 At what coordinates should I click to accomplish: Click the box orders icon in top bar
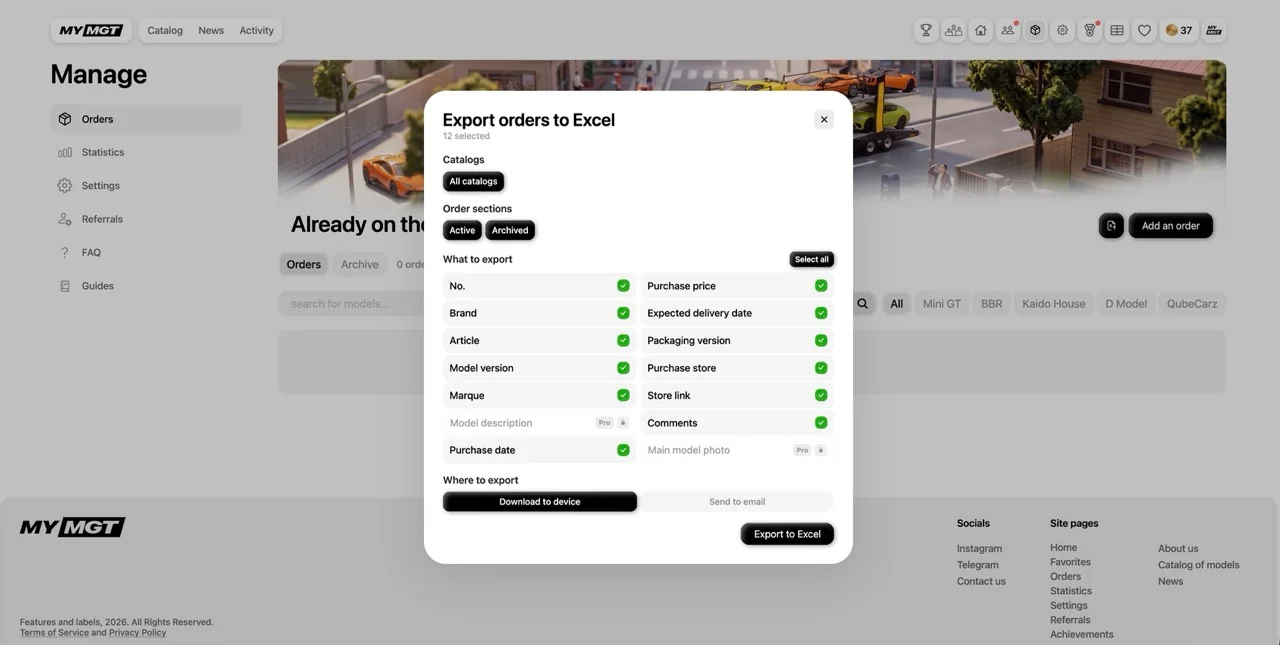[x=1035, y=30]
